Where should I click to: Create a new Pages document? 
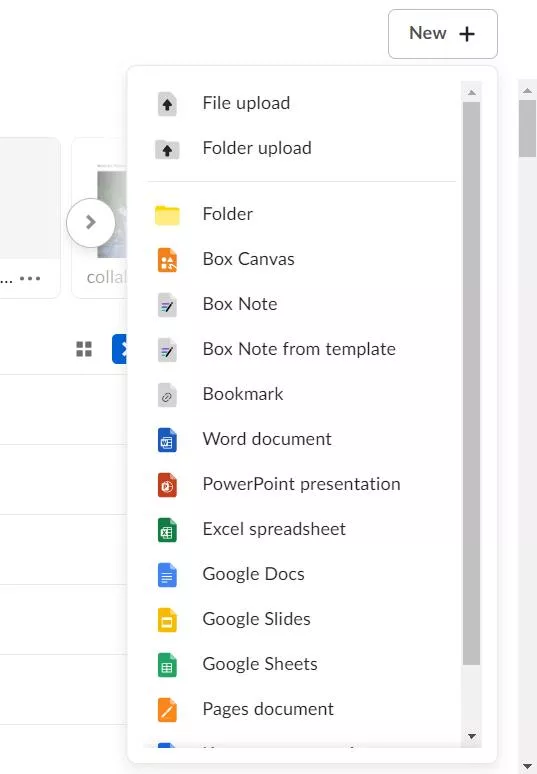click(302, 709)
